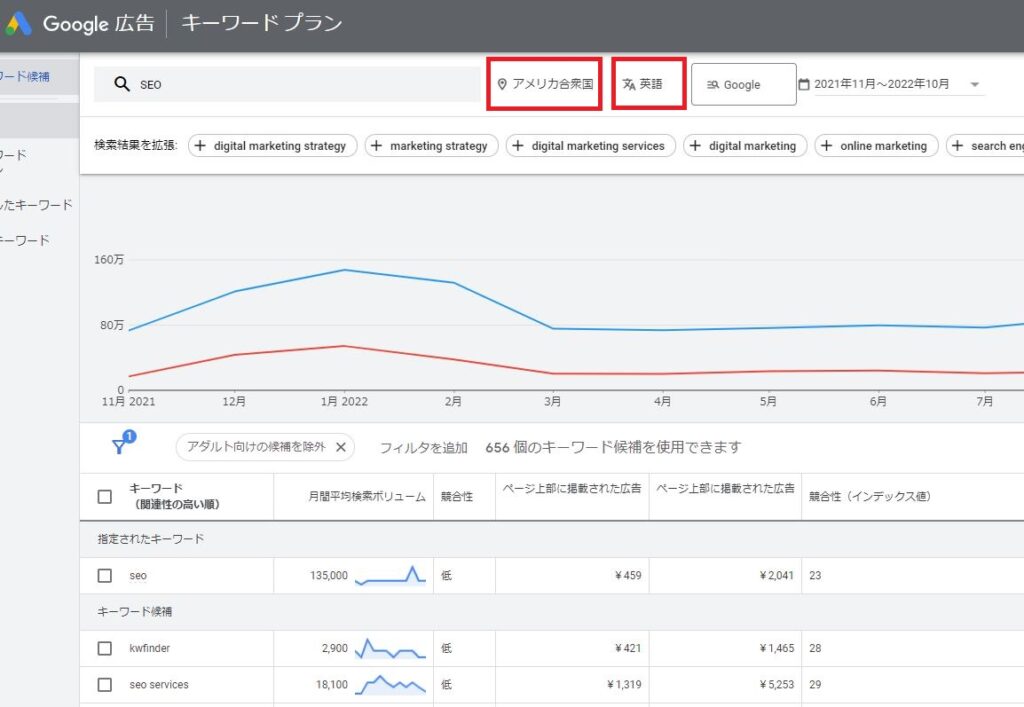The width and height of the screenshot is (1024, 707).
Task: Sort by キーワード（関連性の高い順） column header
Action: pos(174,496)
